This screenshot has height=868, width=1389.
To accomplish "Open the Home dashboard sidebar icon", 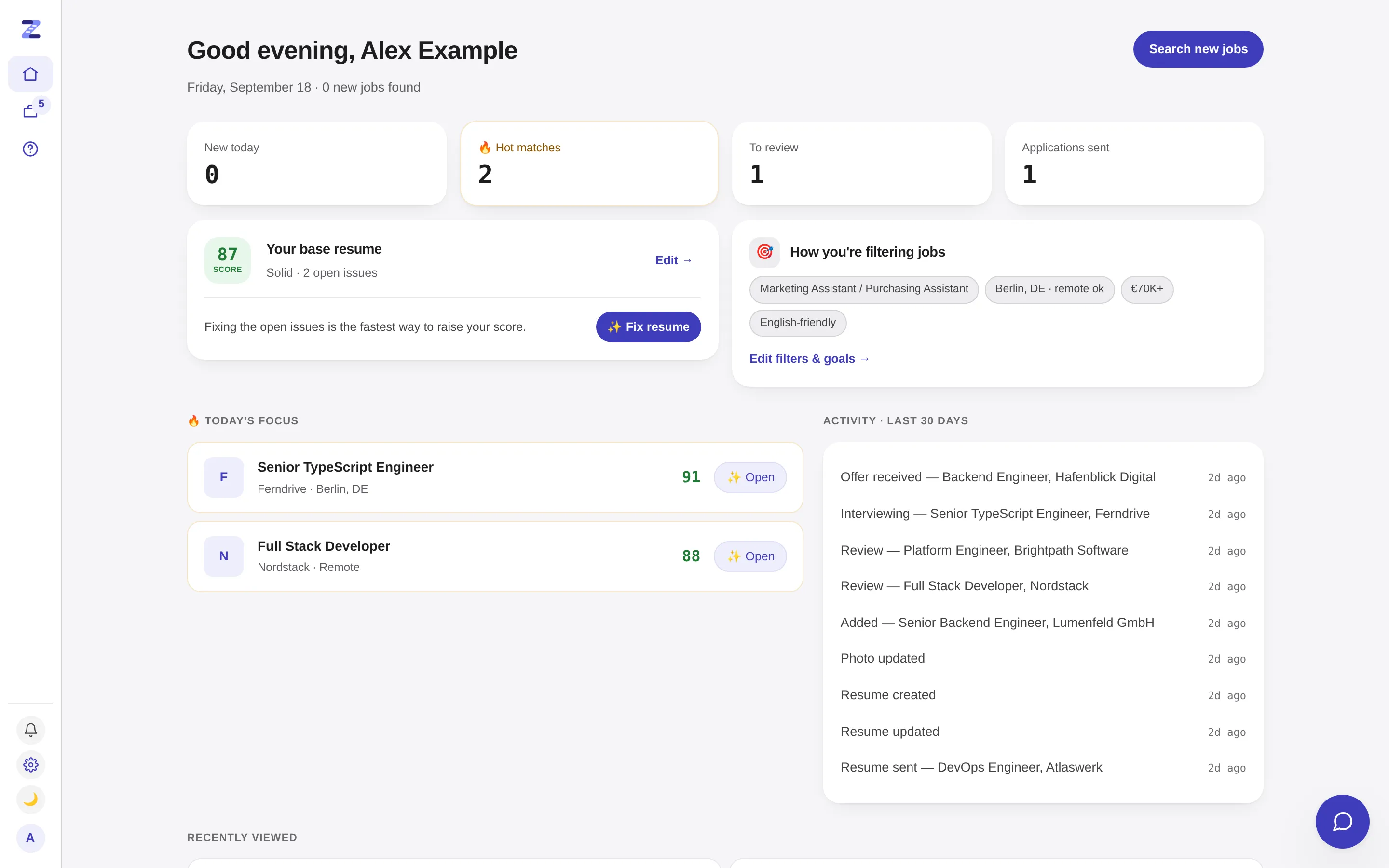I will pos(30,74).
